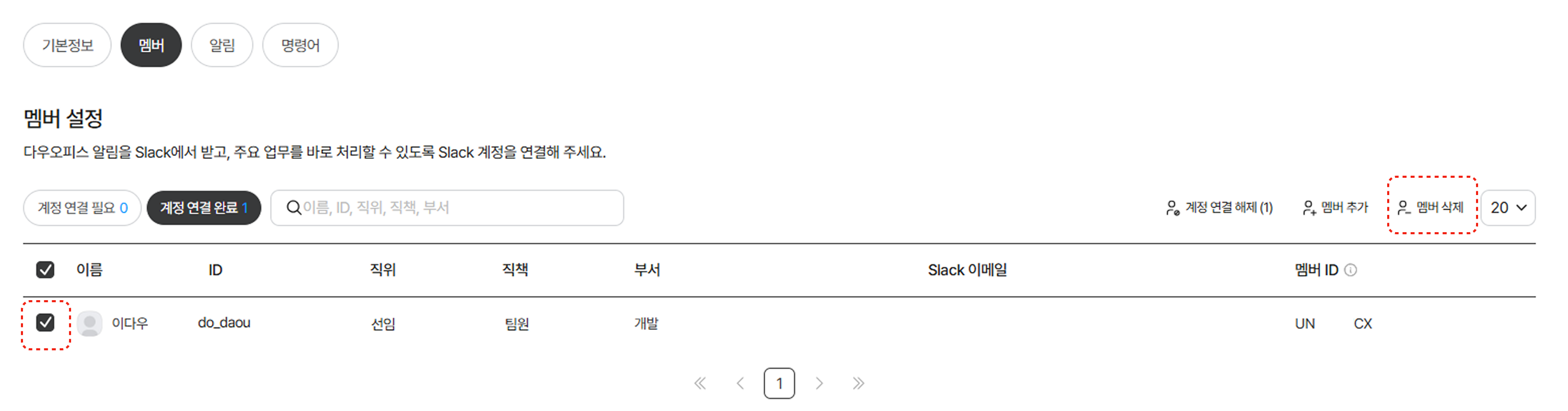Click the info icon beside 멤버 ID
The width and height of the screenshot is (1568, 411).
[1350, 270]
